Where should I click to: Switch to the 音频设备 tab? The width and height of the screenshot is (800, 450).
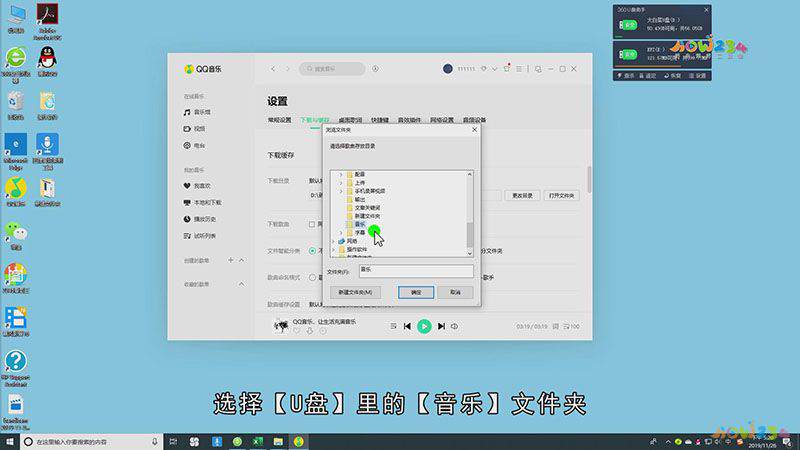pyautogui.click(x=474, y=120)
